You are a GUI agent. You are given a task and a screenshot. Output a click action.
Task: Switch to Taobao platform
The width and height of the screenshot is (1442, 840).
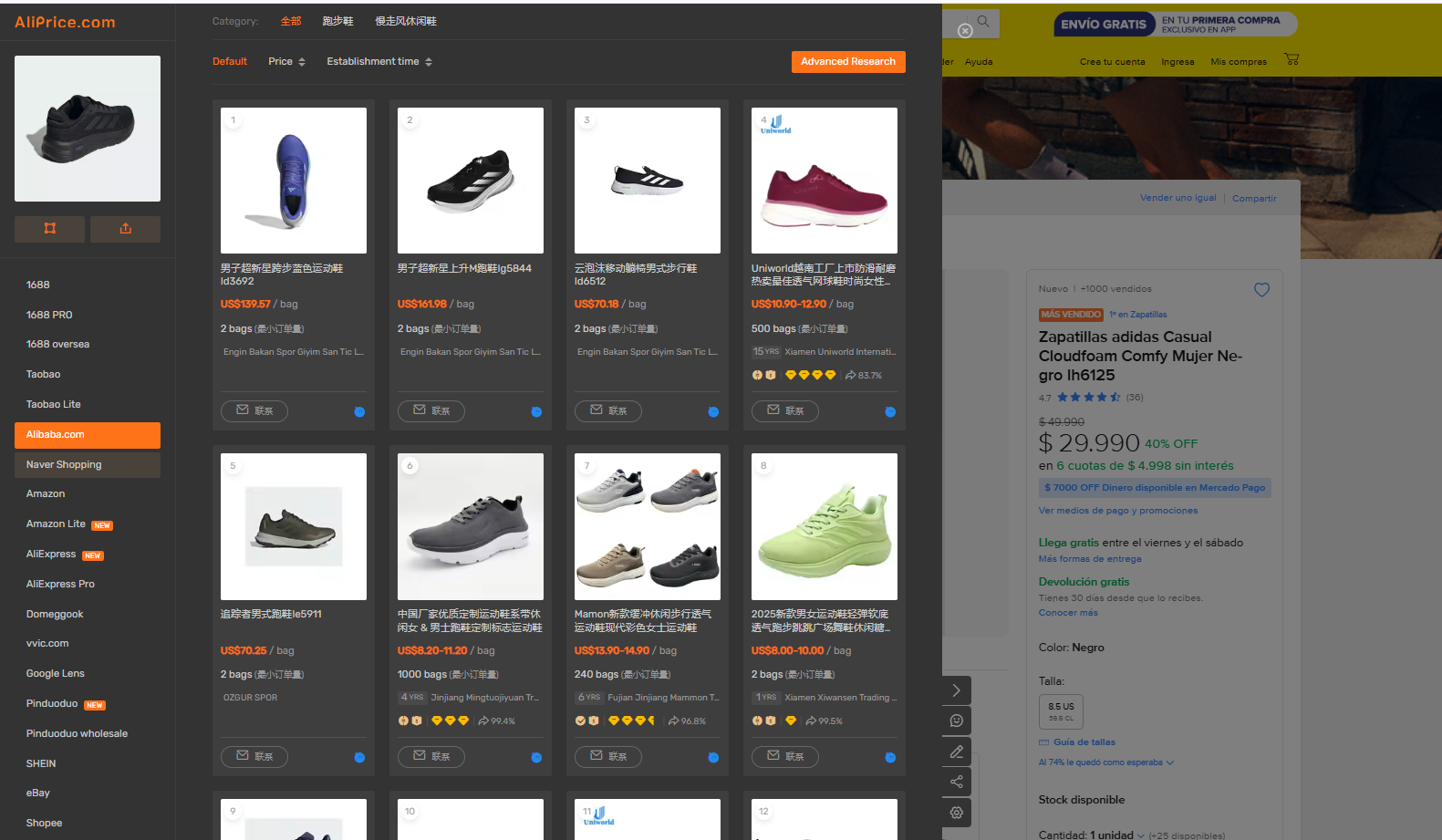(x=88, y=374)
